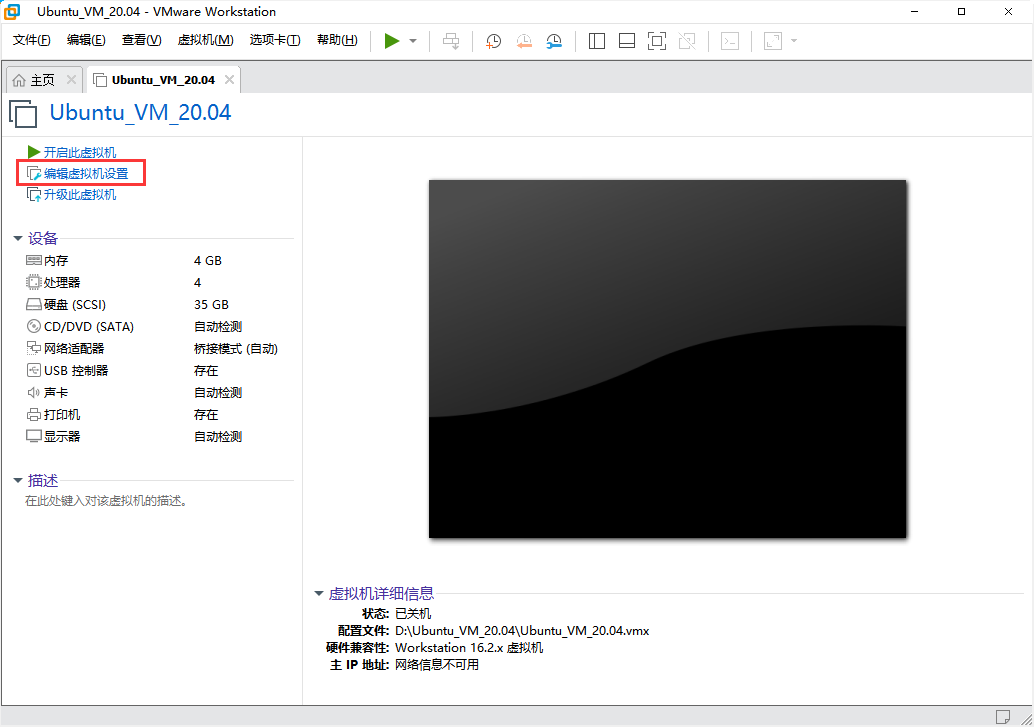The width and height of the screenshot is (1034, 727).
Task: Click the revert to snapshot toolbar icon
Action: point(524,41)
